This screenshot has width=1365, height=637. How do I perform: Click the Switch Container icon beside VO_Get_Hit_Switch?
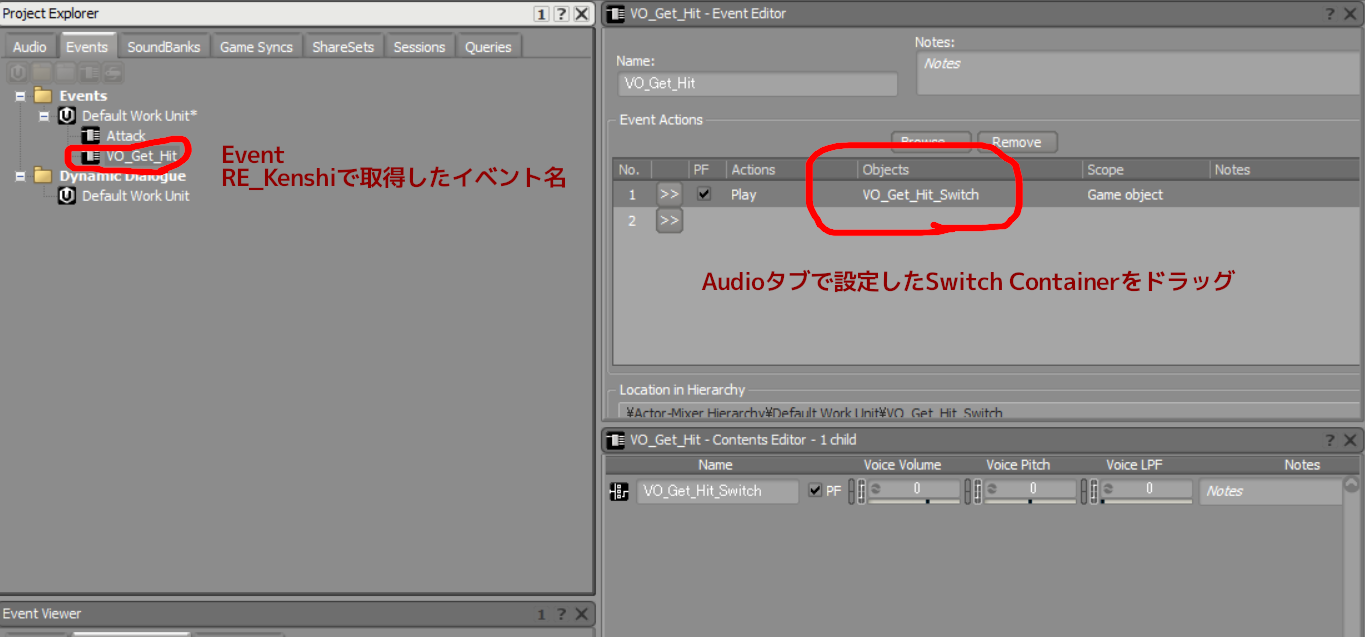coord(619,491)
